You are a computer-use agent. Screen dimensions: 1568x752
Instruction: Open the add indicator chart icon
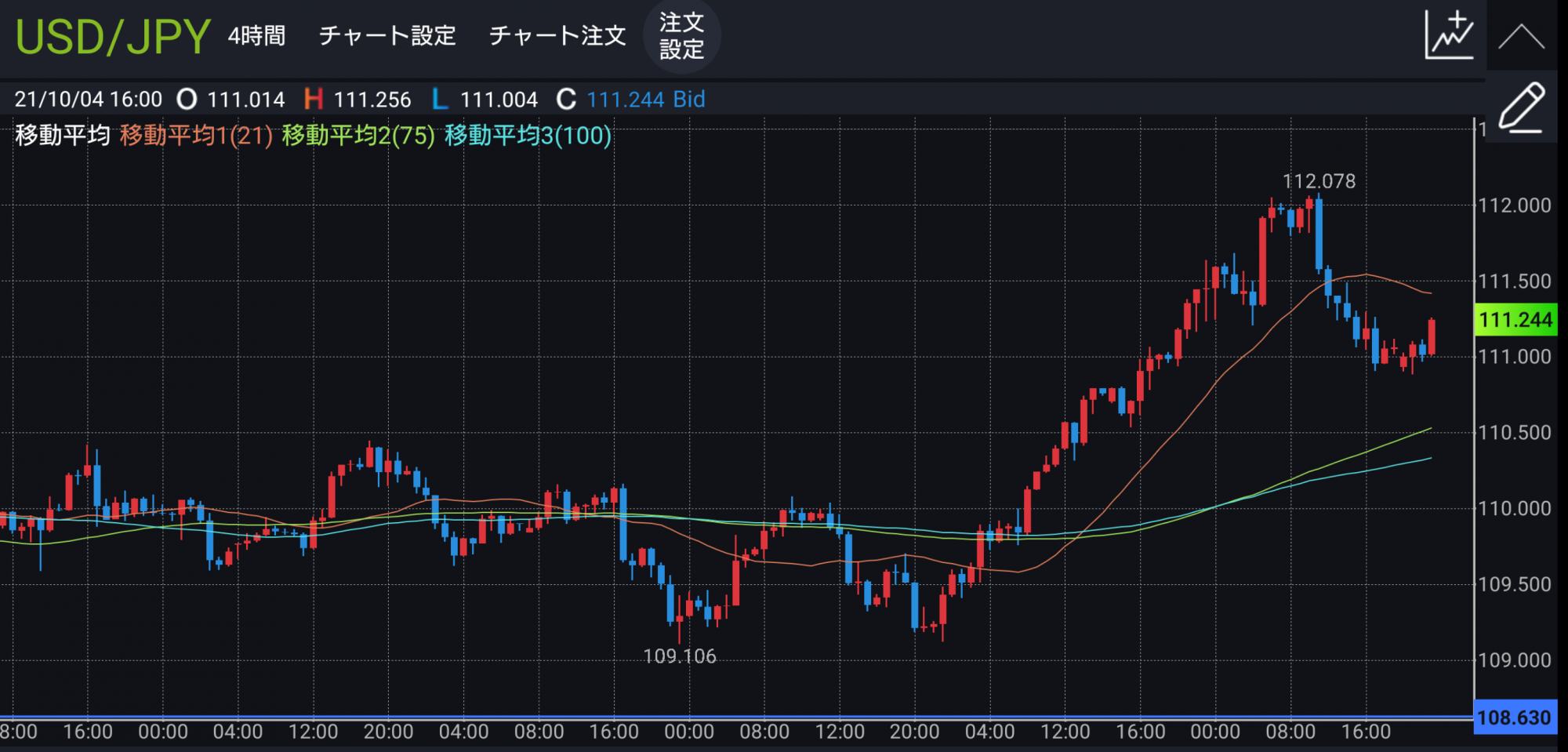click(x=1449, y=35)
